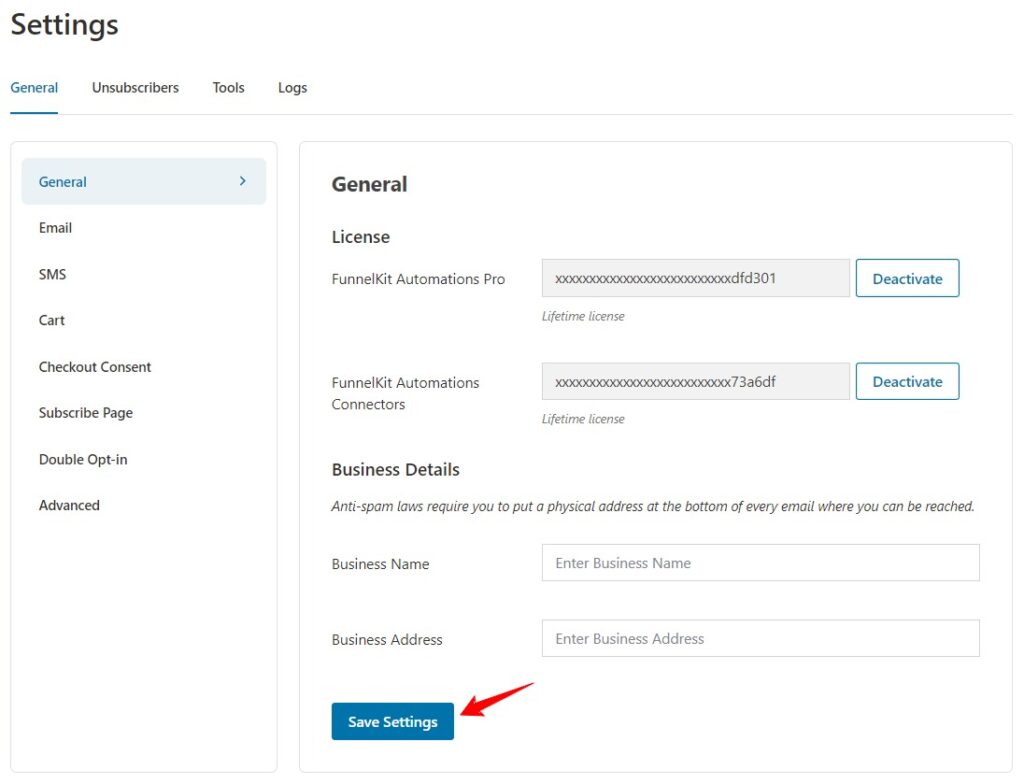The width and height of the screenshot is (1024, 784).
Task: Open Advanced settings section
Action: click(x=69, y=505)
